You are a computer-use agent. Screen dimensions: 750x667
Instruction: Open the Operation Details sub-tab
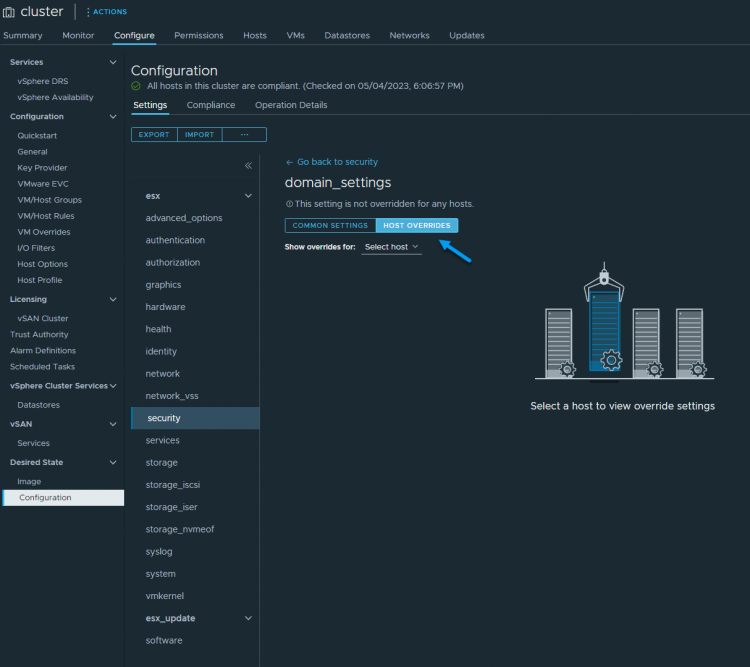tap(291, 105)
